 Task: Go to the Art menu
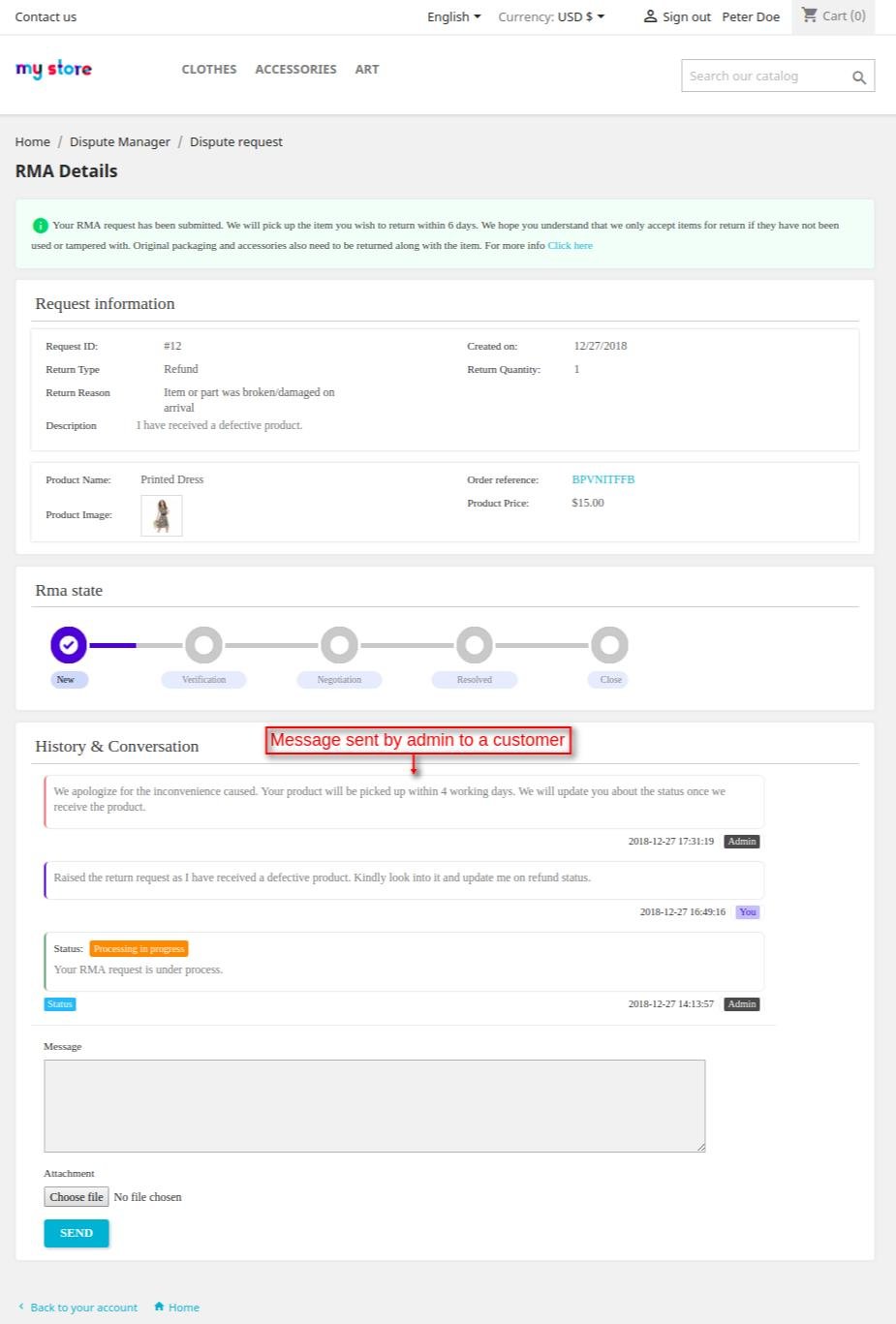[367, 70]
